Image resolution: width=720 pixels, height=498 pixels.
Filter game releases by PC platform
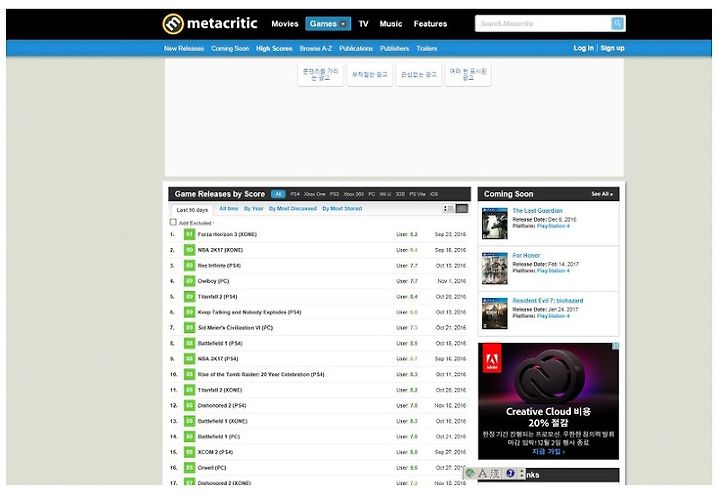tap(371, 194)
